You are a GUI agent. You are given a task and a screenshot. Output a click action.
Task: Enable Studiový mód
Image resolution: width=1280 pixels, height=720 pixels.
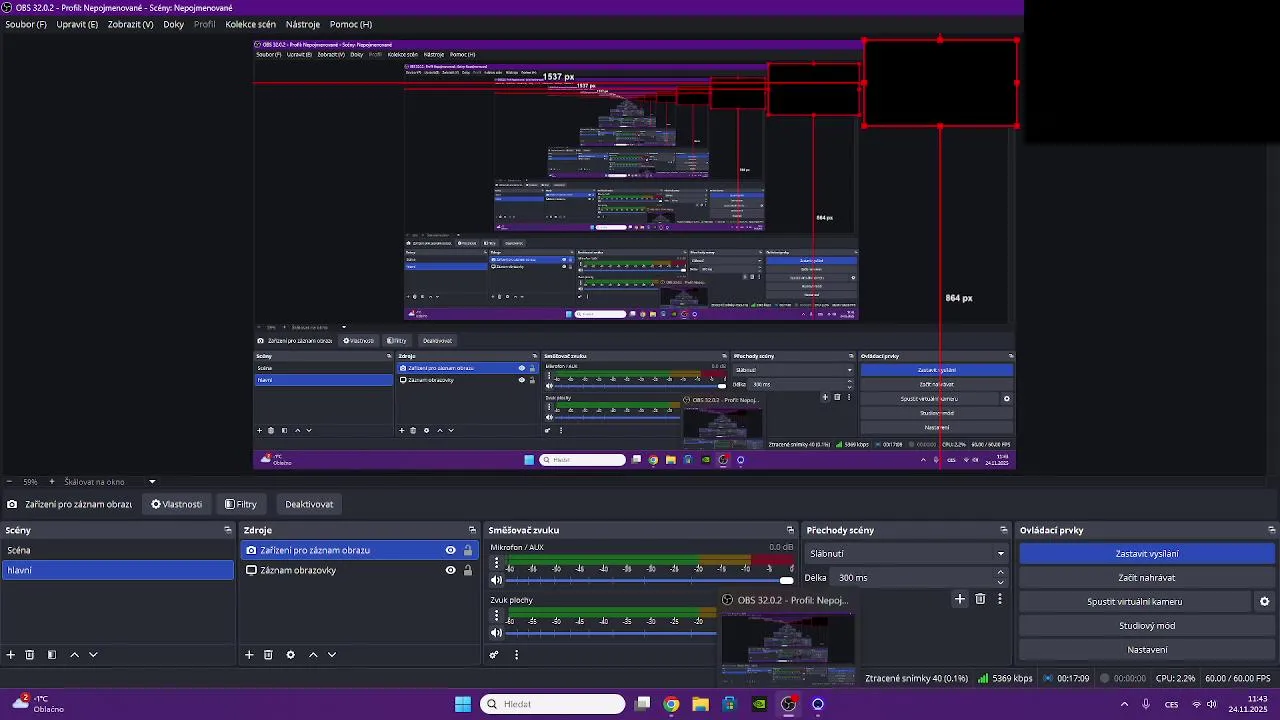point(1147,626)
